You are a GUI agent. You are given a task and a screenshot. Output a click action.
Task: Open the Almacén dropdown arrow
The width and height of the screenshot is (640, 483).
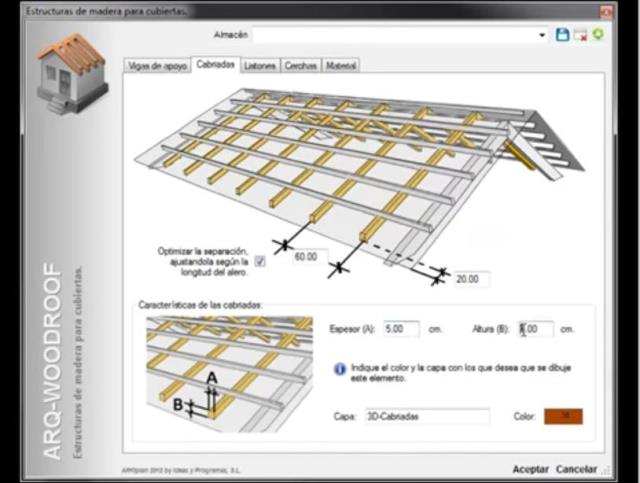pos(542,35)
